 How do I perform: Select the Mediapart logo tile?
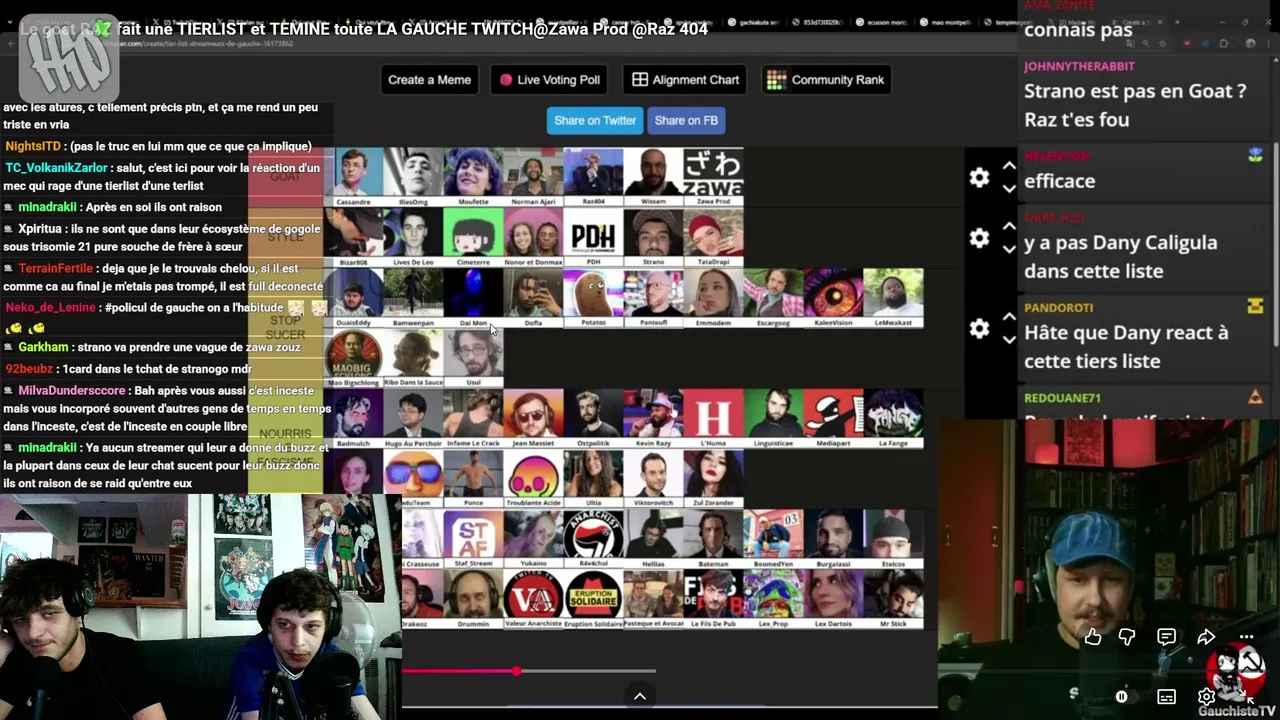point(833,417)
